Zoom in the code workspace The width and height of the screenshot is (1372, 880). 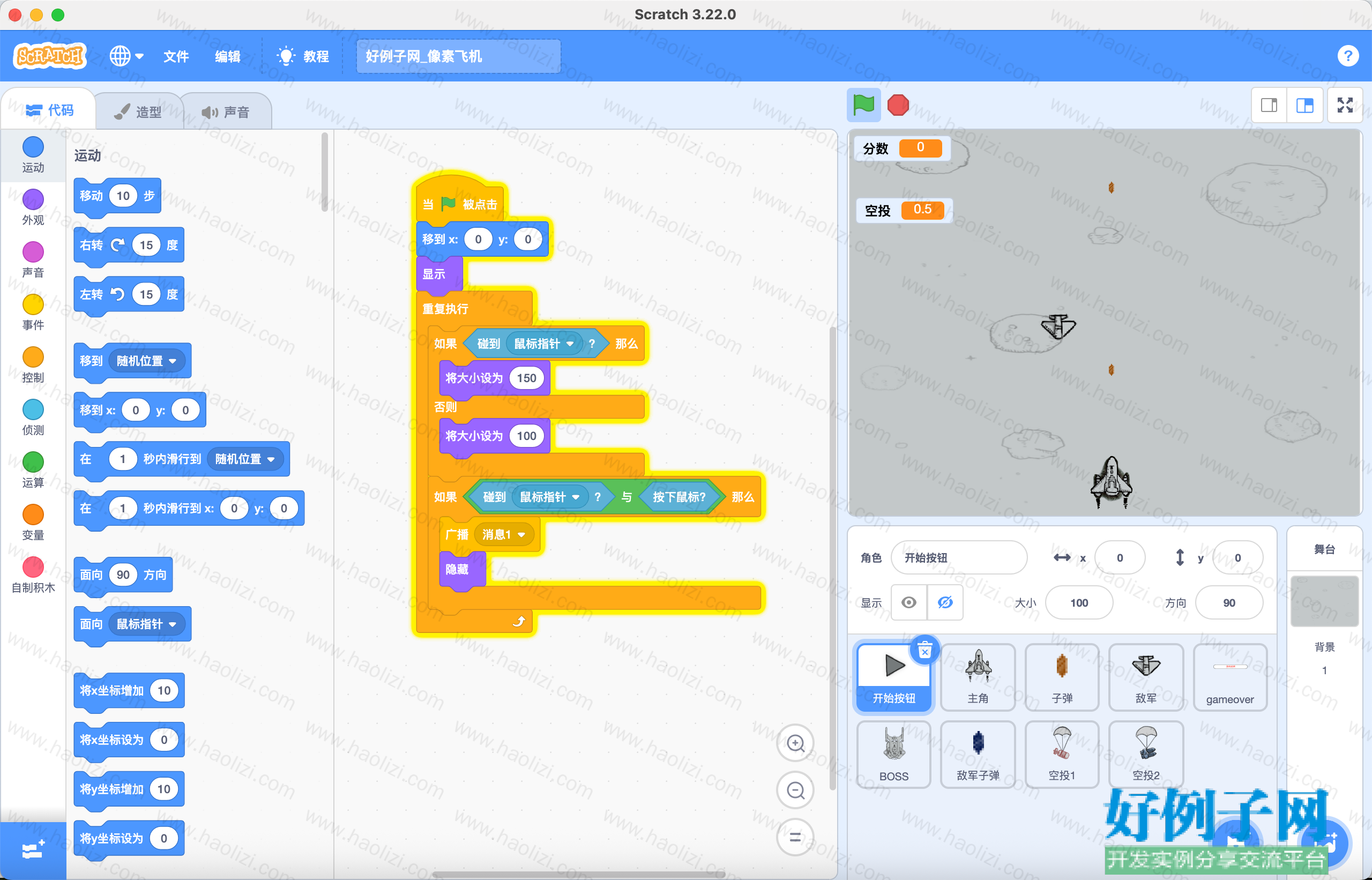(x=795, y=743)
